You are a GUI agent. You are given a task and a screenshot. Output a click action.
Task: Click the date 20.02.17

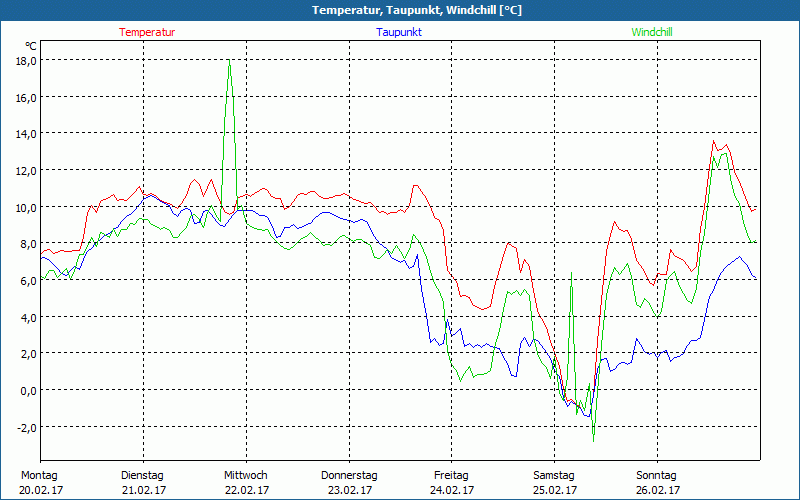tap(41, 490)
